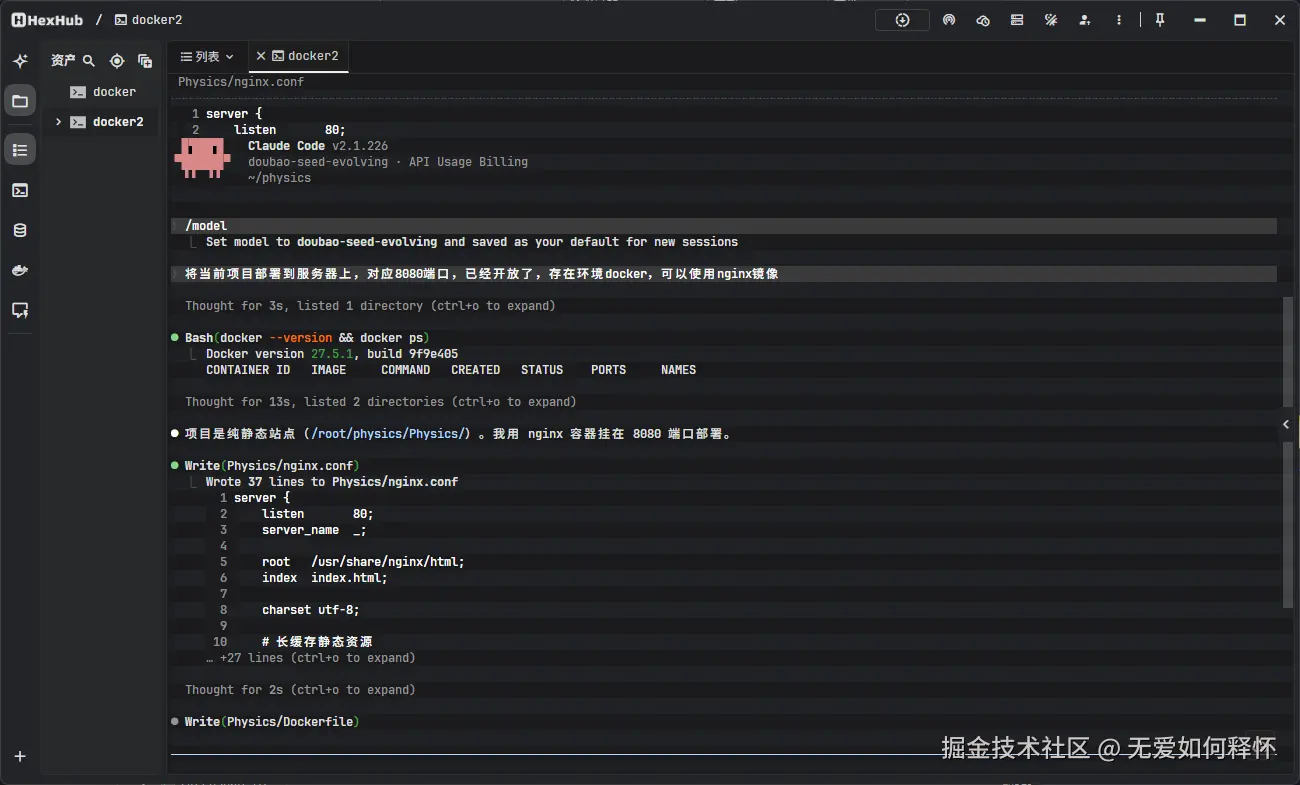Screen dimensions: 1300x785
Task: Click the '# 长缓存静态资源' comment line
Action: tap(317, 642)
